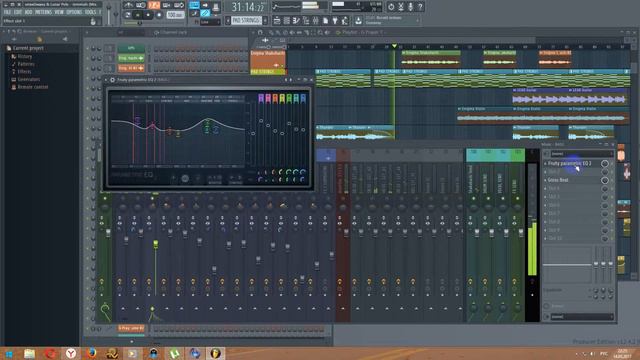Screen dimensions: 640x360
Task: Open the TOOLS menu
Action: point(90,12)
